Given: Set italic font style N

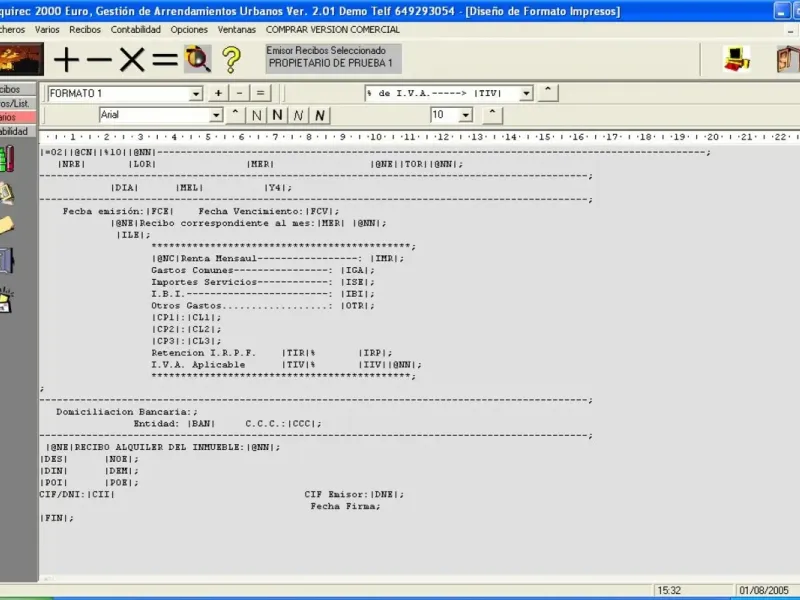Looking at the screenshot, I should pos(298,115).
